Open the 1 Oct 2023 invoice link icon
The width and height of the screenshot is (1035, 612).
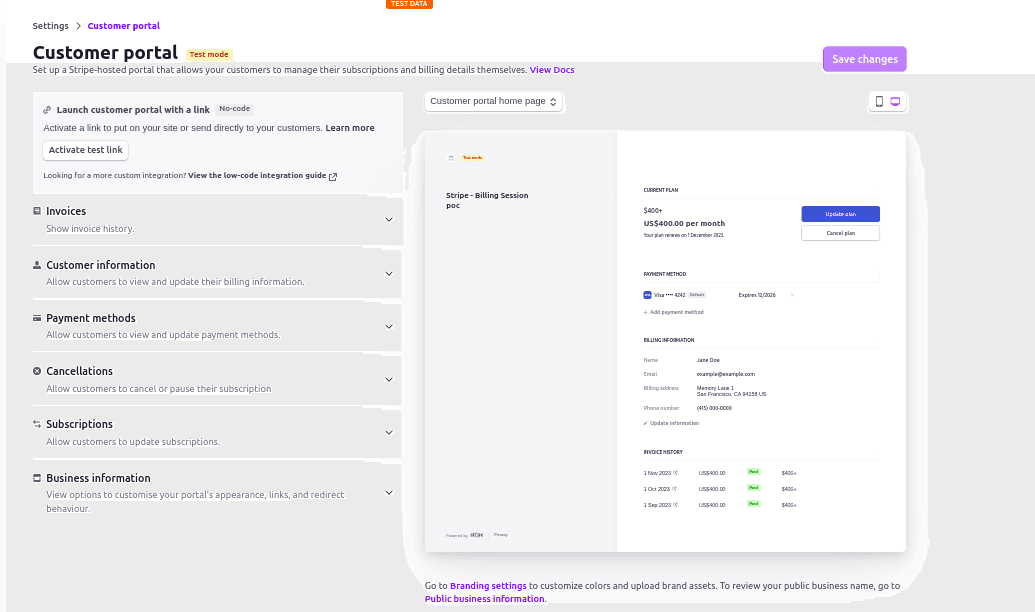[674, 489]
